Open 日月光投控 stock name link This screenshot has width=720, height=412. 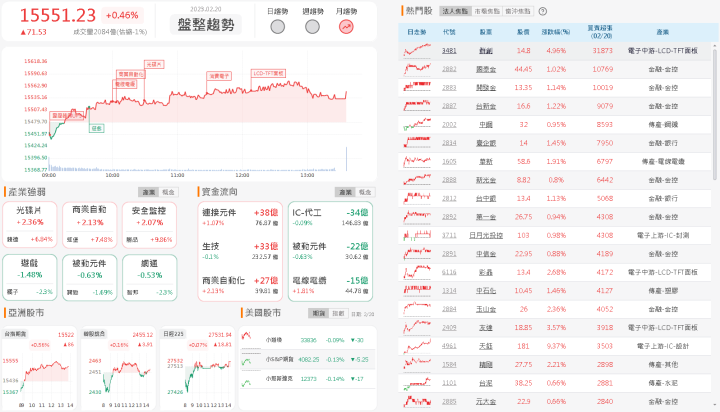(x=486, y=235)
